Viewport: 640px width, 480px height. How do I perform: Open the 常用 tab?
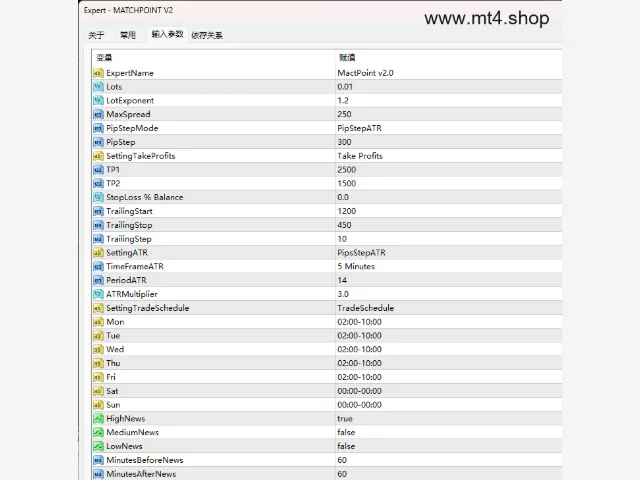point(128,35)
